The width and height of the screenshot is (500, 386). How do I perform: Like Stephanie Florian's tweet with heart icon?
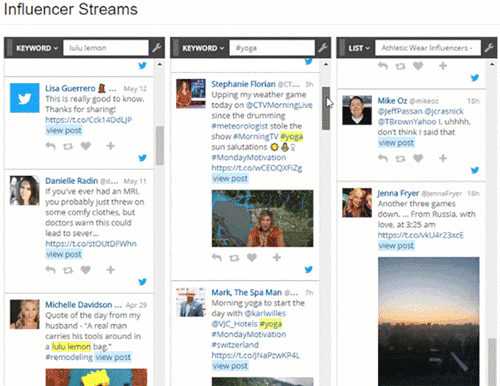252,257
